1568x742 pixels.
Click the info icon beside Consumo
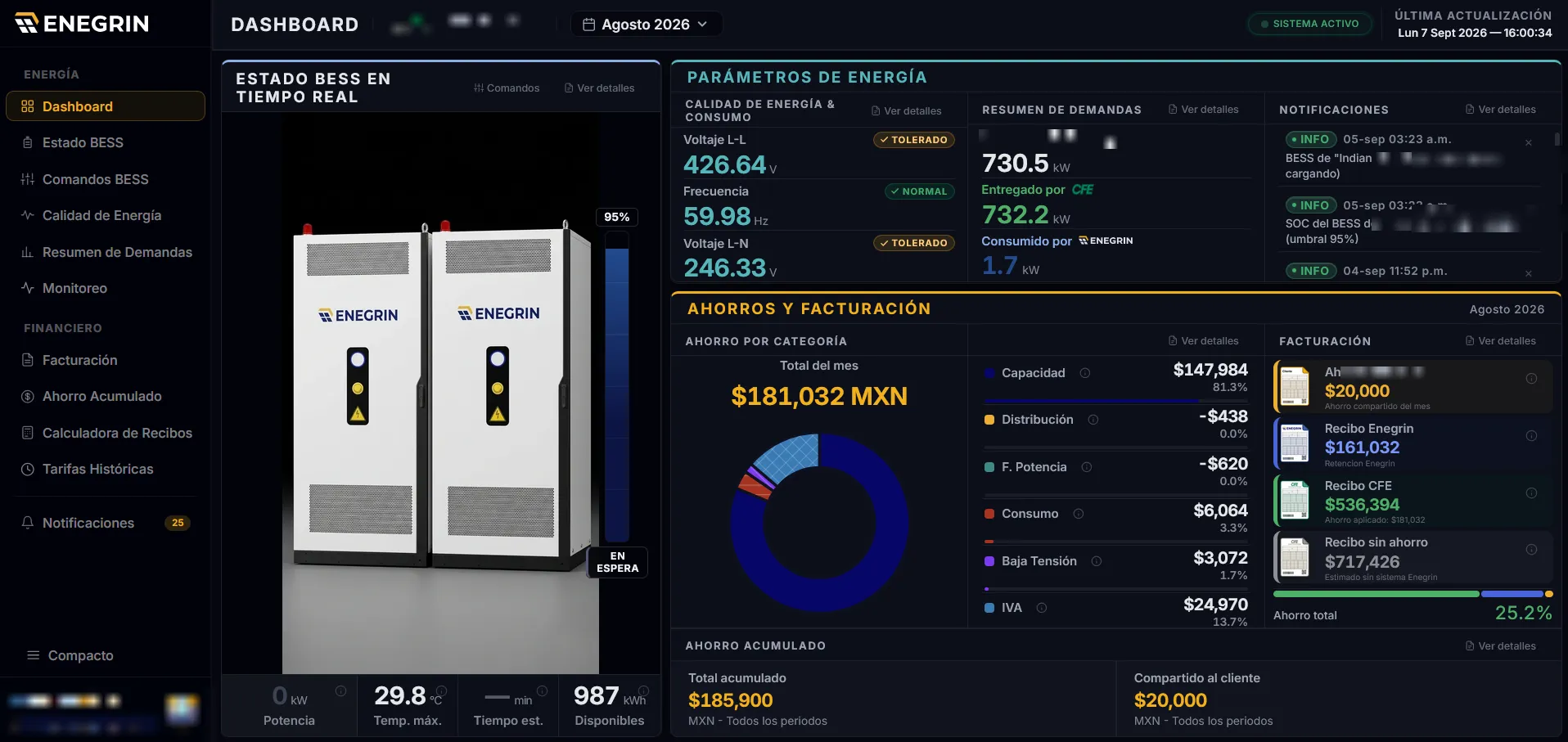point(1079,514)
